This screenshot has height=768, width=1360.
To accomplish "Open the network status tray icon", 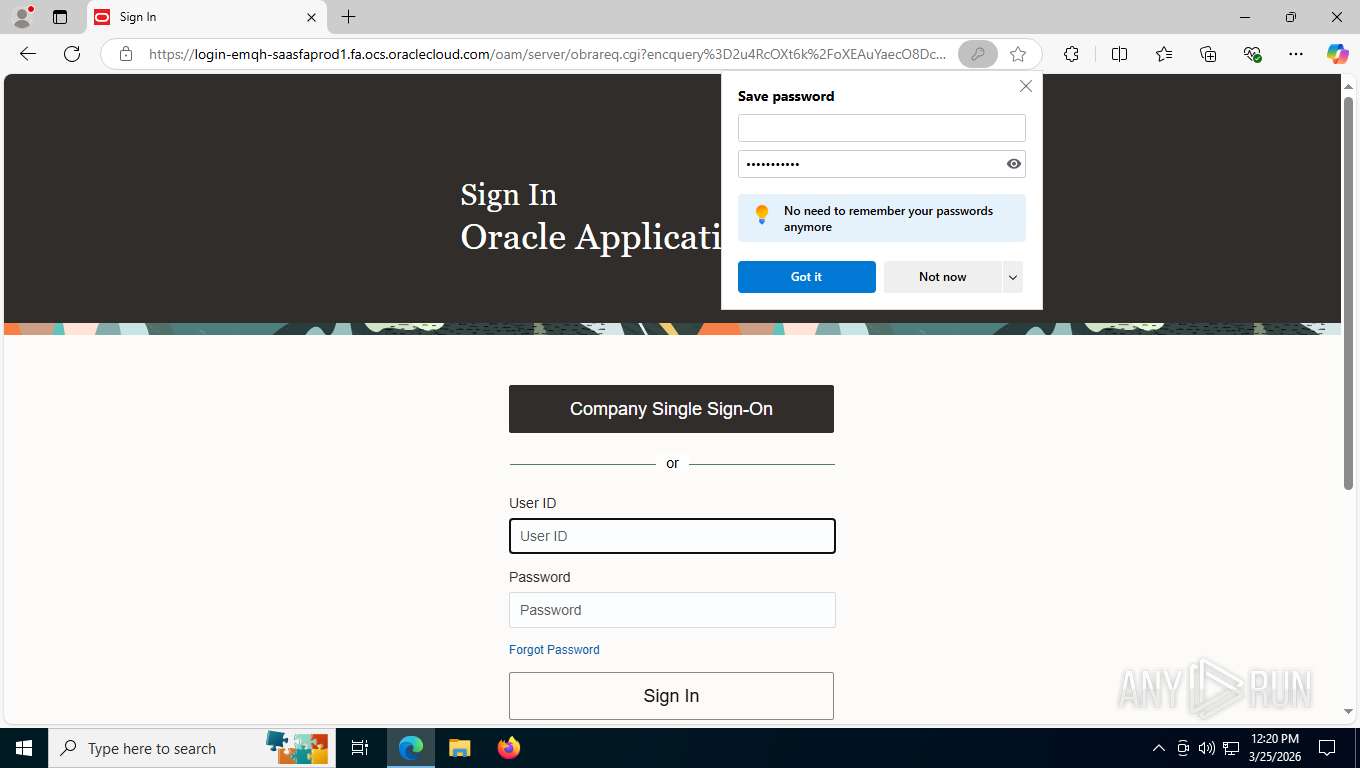I will click(1231, 748).
